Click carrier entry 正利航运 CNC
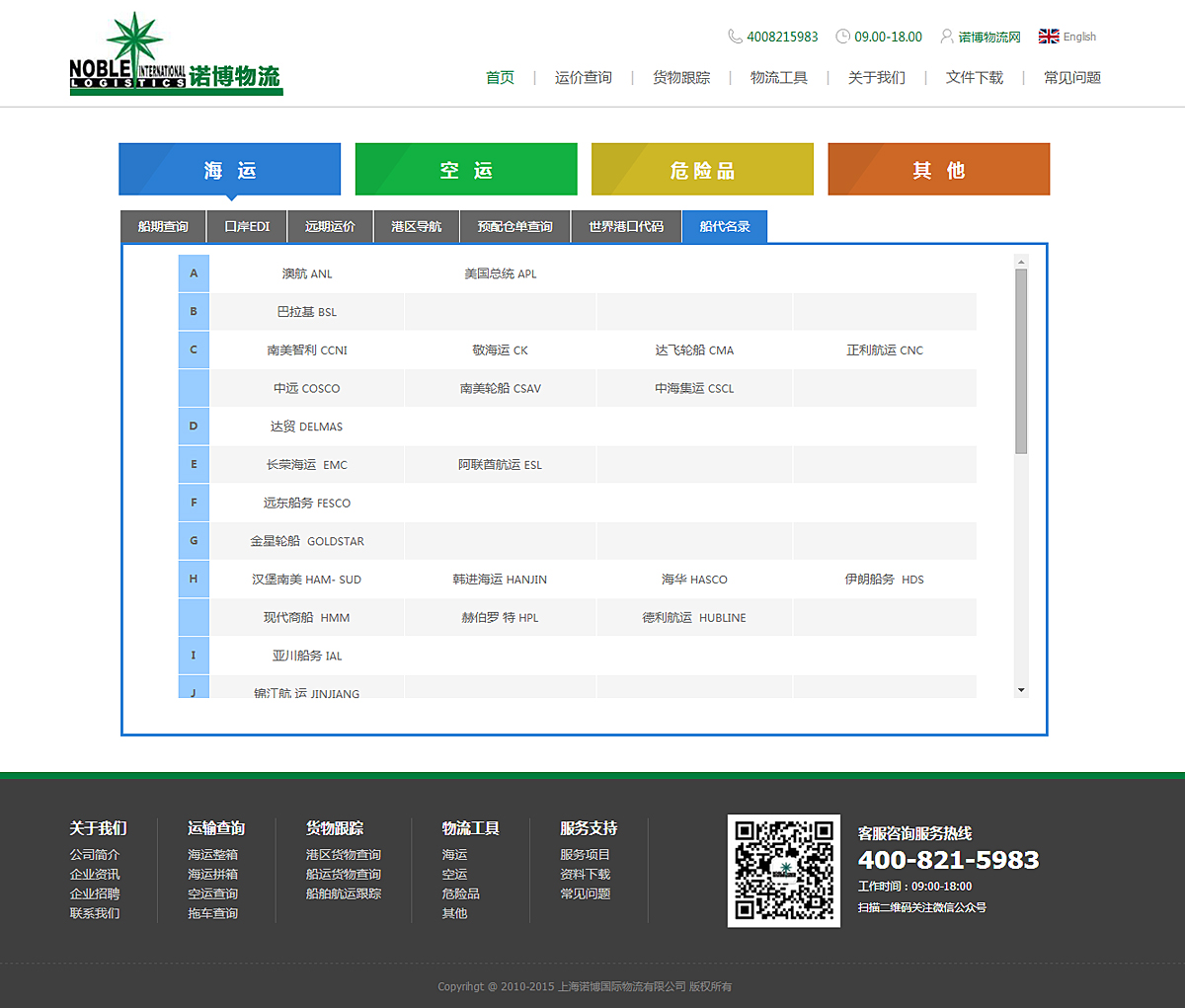The width and height of the screenshot is (1185, 1008). click(885, 350)
